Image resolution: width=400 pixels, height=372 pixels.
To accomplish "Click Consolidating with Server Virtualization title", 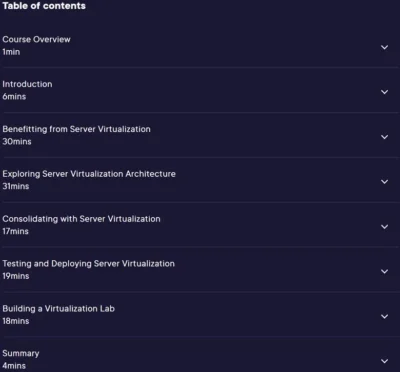I will click(x=81, y=219).
